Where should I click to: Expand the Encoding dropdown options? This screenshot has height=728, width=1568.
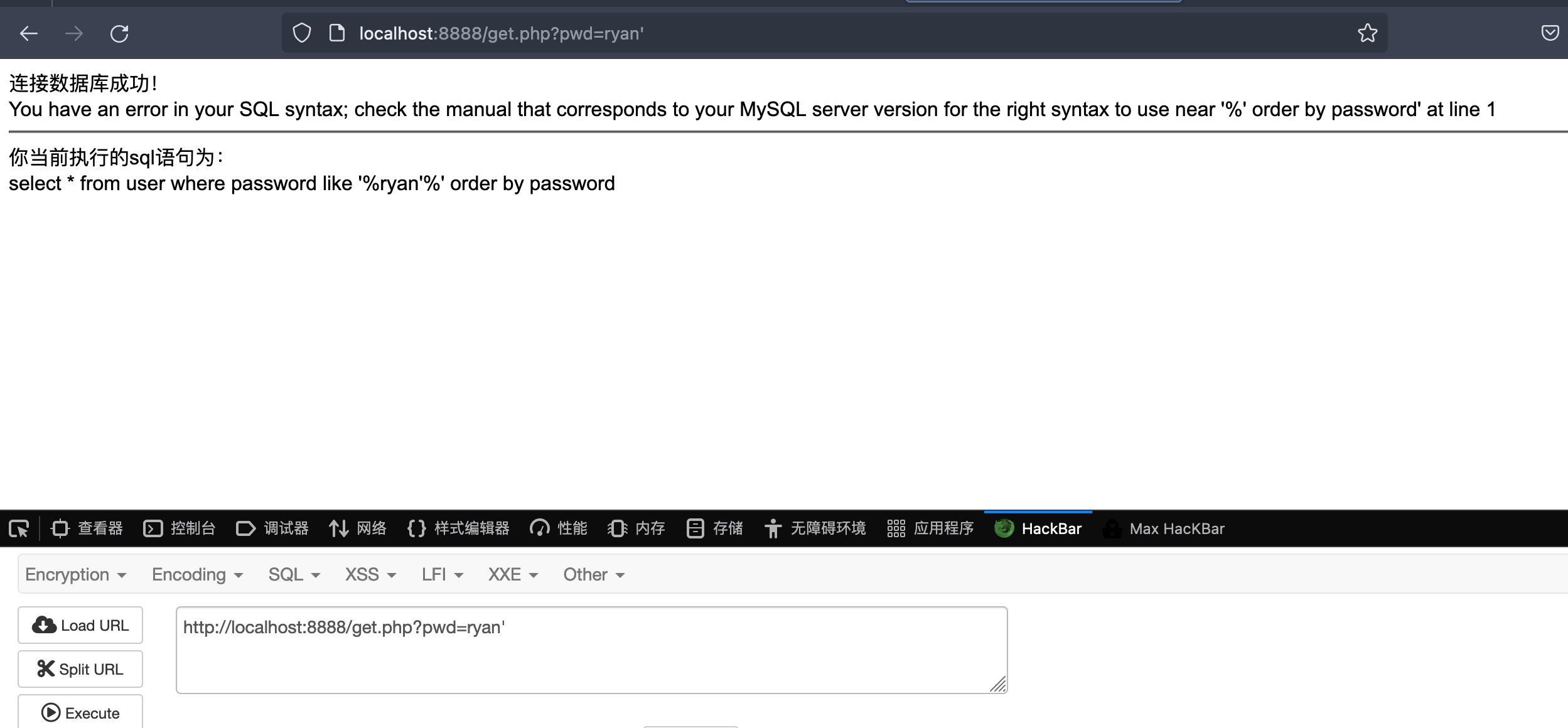(197, 574)
